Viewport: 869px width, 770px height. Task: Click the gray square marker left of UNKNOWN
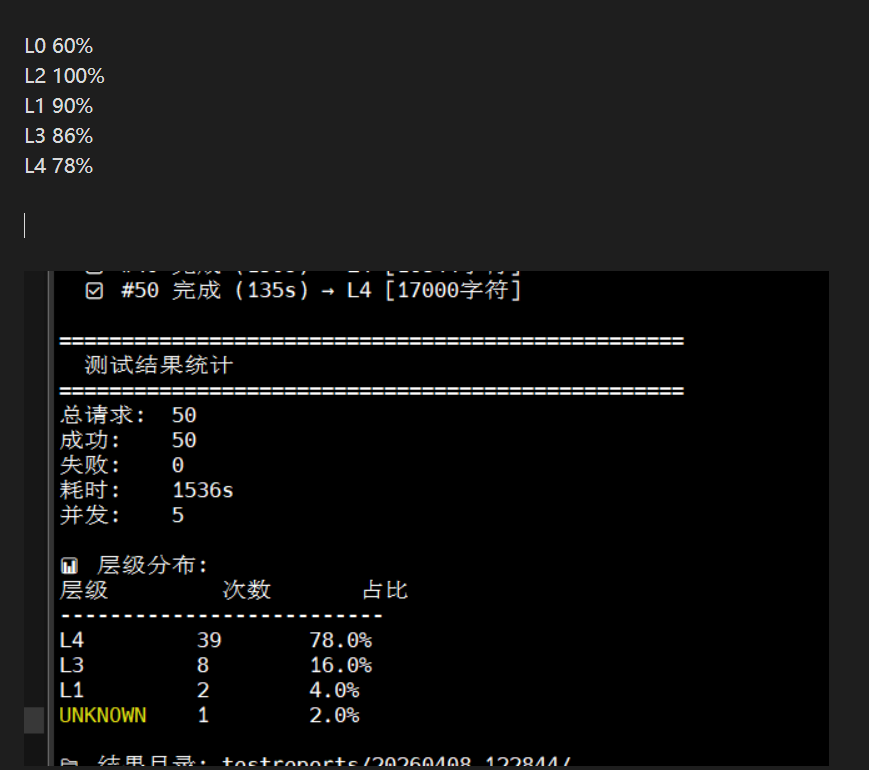coord(34,720)
